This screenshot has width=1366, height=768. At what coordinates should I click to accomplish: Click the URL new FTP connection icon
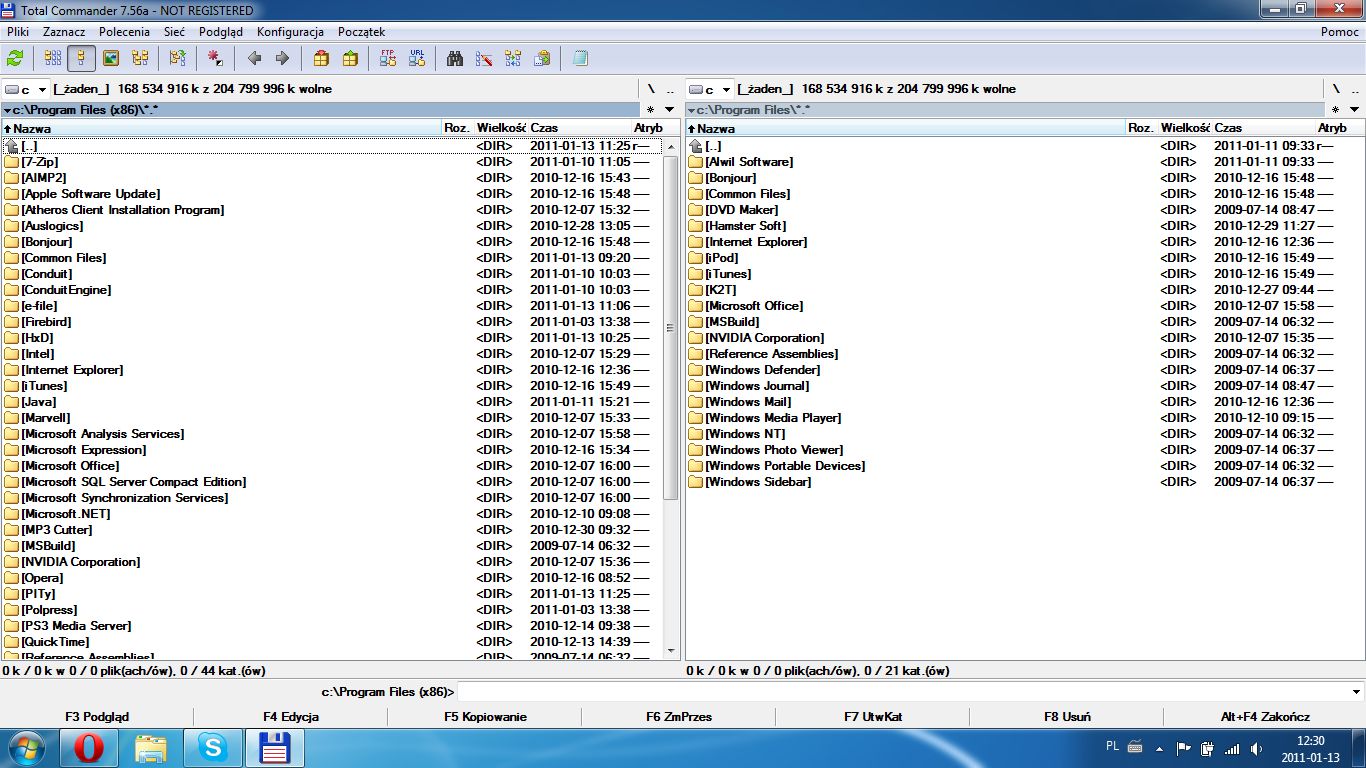click(x=417, y=58)
